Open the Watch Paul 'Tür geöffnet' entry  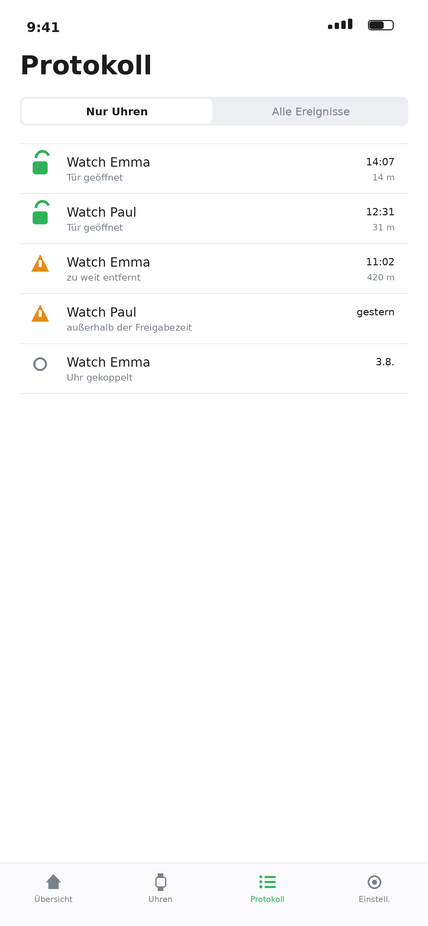[214, 219]
